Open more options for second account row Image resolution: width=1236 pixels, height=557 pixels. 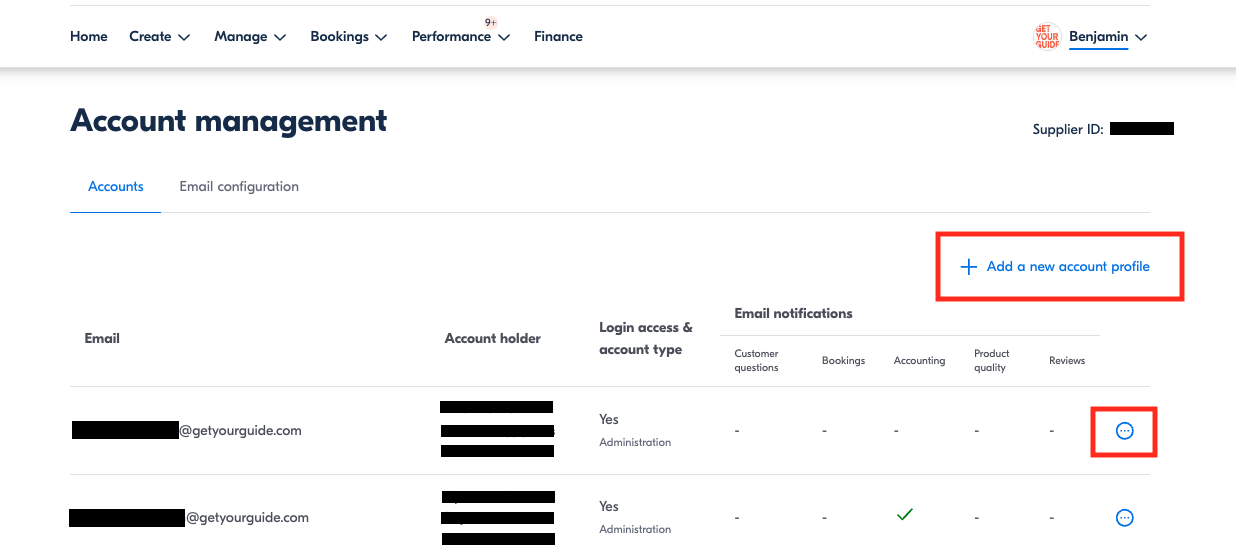tap(1124, 517)
